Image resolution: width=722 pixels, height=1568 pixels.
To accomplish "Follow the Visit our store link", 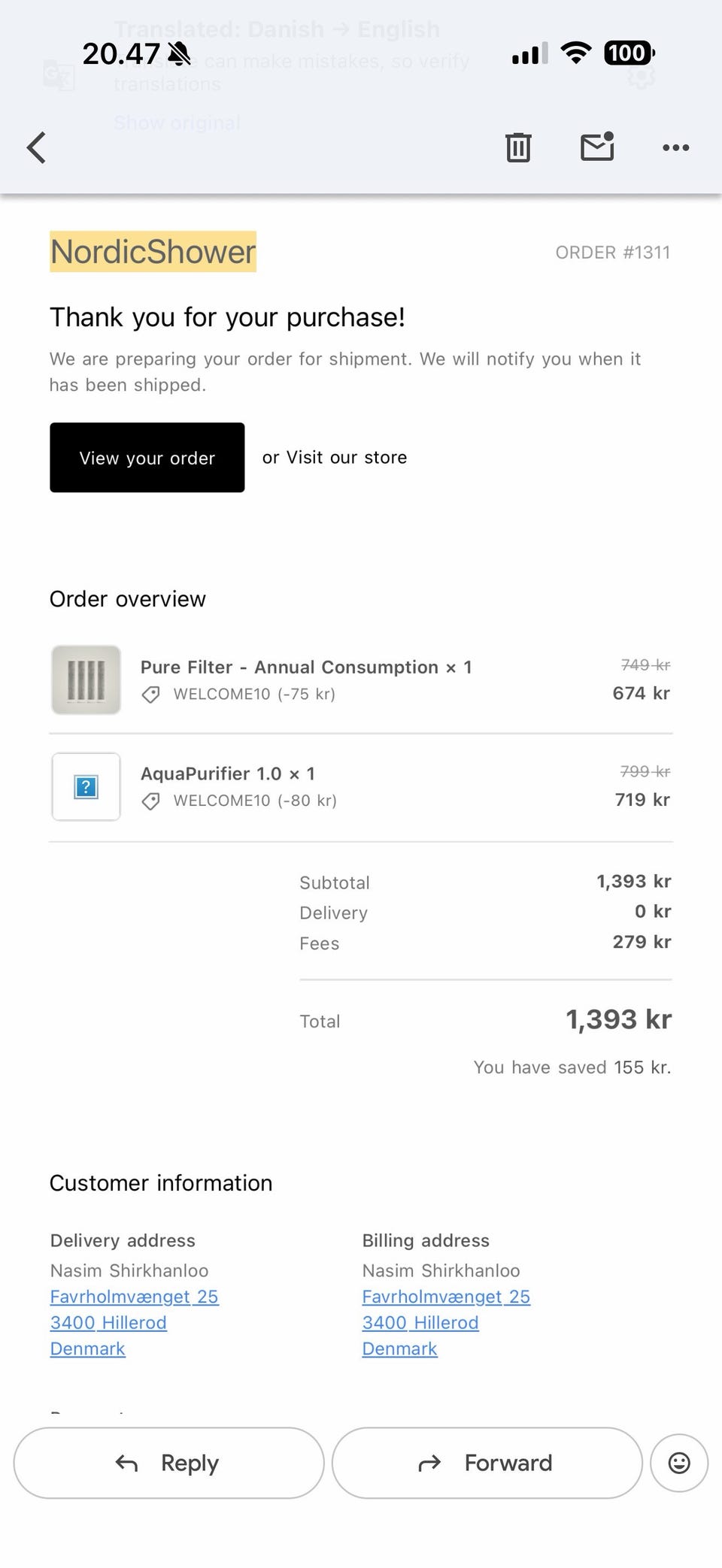I will [346, 457].
